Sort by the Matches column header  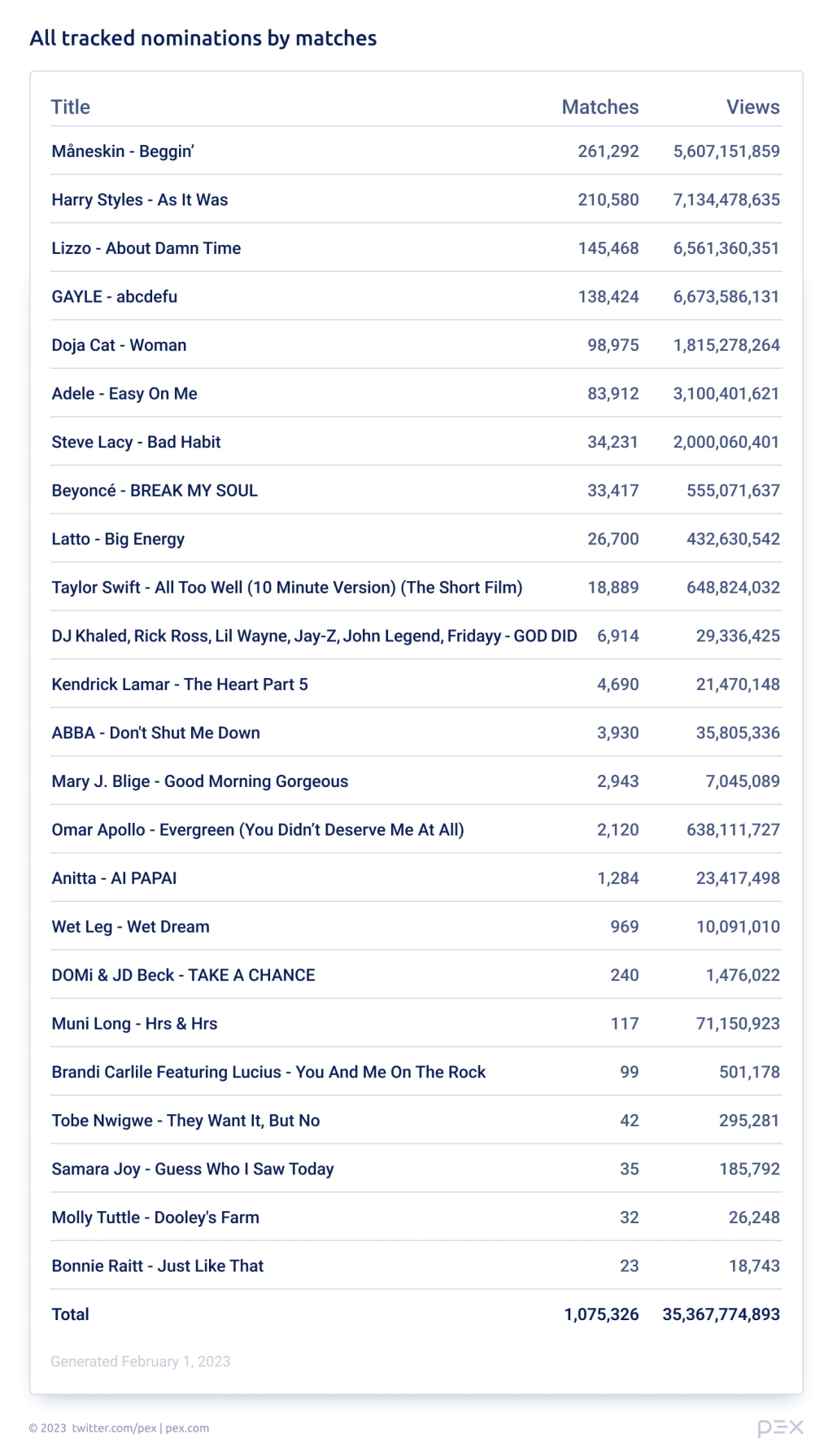tap(600, 107)
